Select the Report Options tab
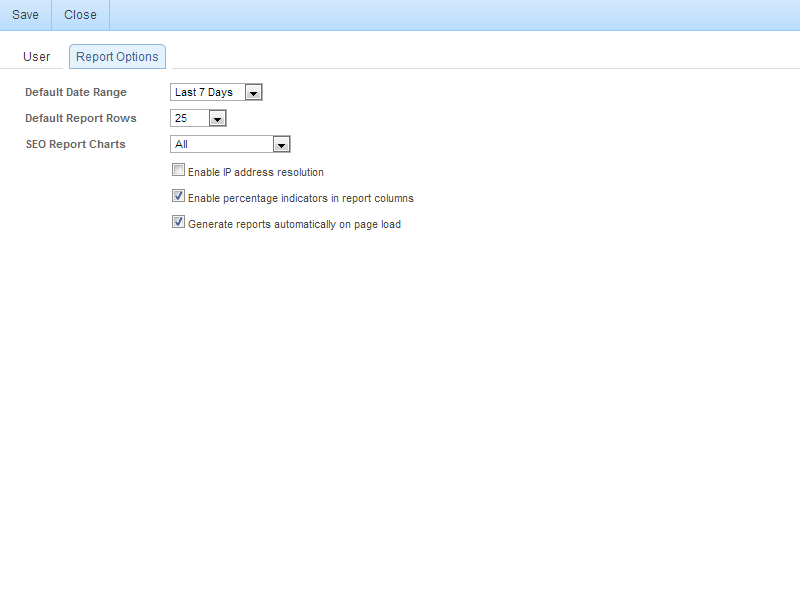Screen dimensions: 800x600 click(117, 57)
